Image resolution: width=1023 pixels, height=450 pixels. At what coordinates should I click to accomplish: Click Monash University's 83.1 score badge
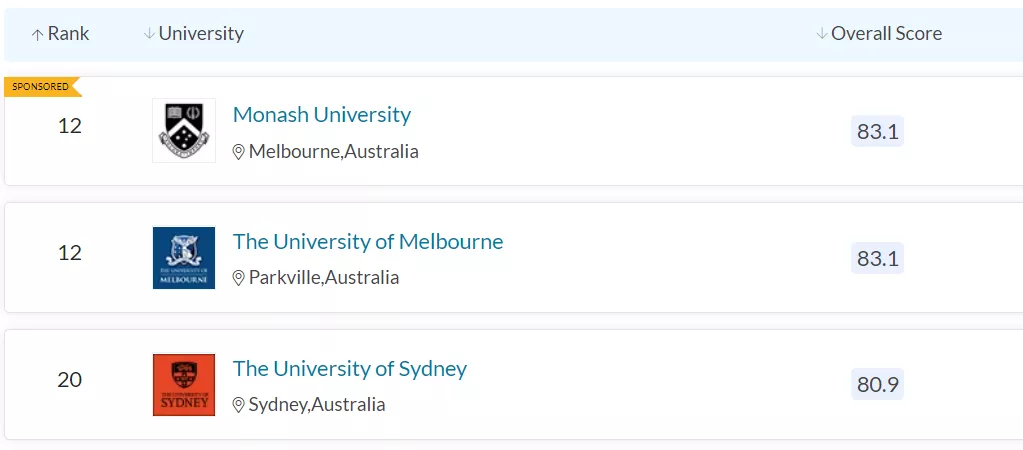click(877, 132)
